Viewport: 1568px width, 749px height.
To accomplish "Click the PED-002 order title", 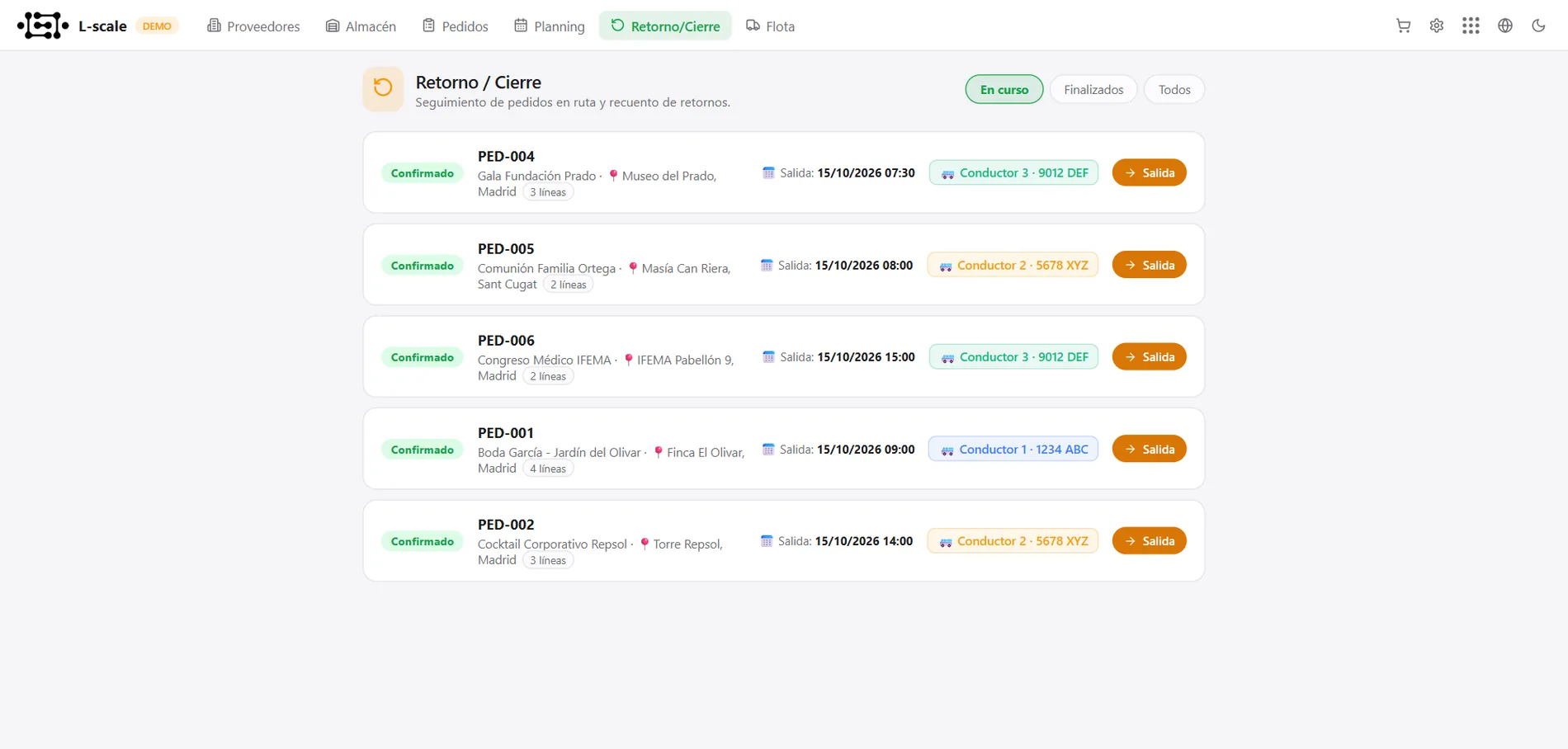I will [506, 525].
